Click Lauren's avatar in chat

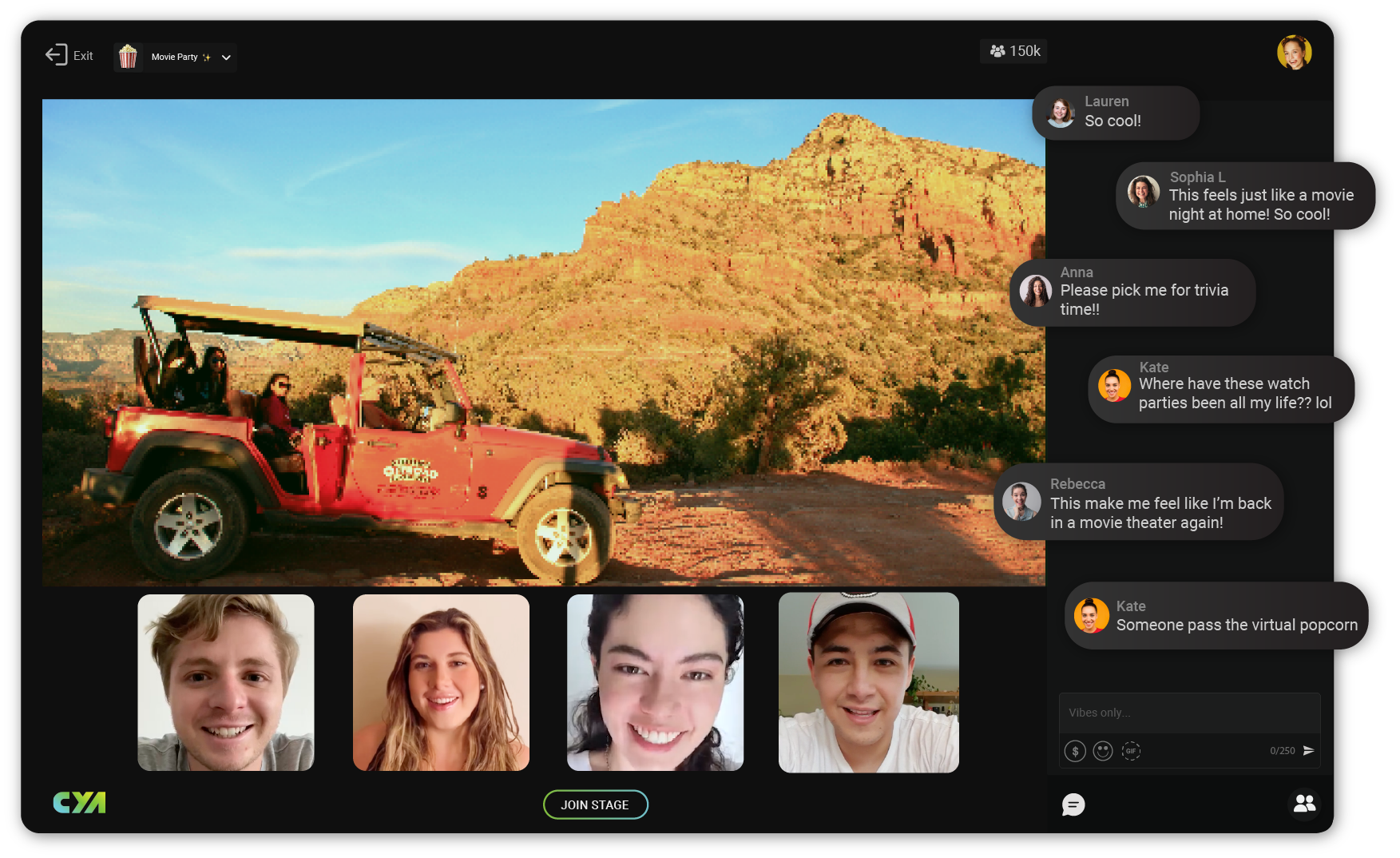tap(1061, 113)
